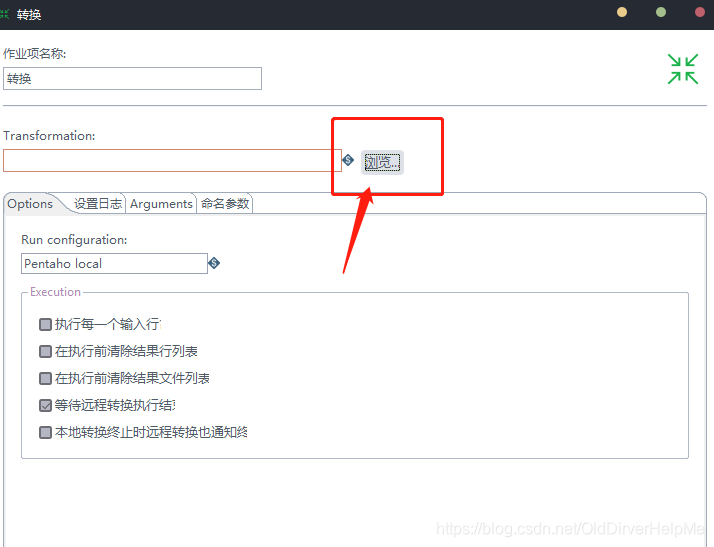714x547 pixels.
Task: Click the variable icon beside Transformation field
Action: [x=348, y=160]
